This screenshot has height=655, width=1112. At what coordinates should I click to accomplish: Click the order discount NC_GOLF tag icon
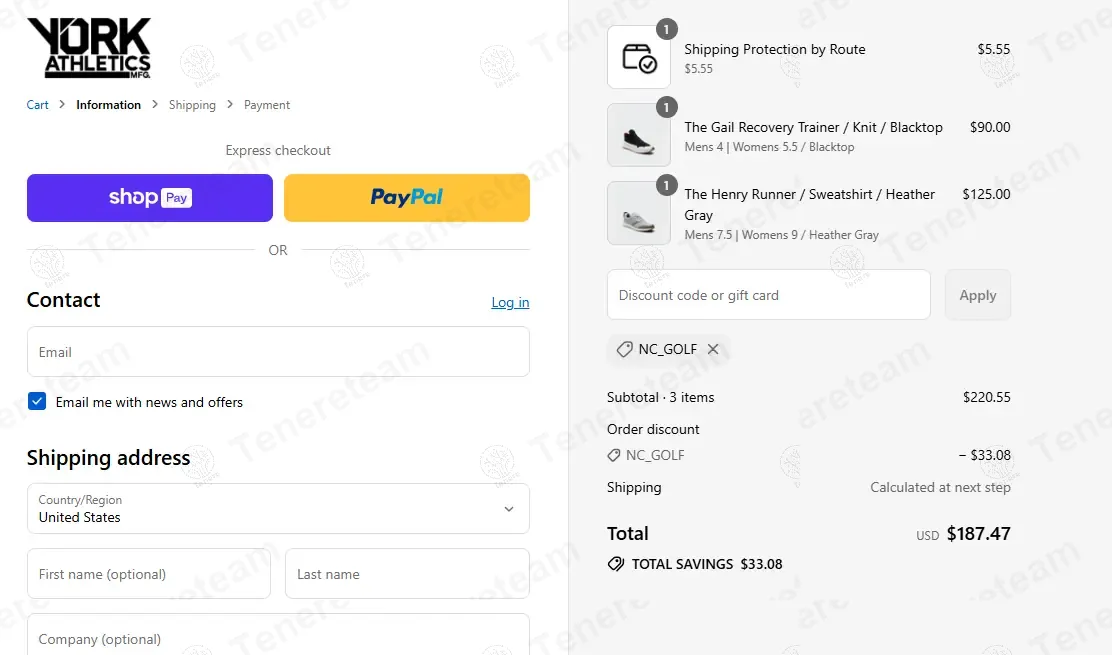pos(613,455)
